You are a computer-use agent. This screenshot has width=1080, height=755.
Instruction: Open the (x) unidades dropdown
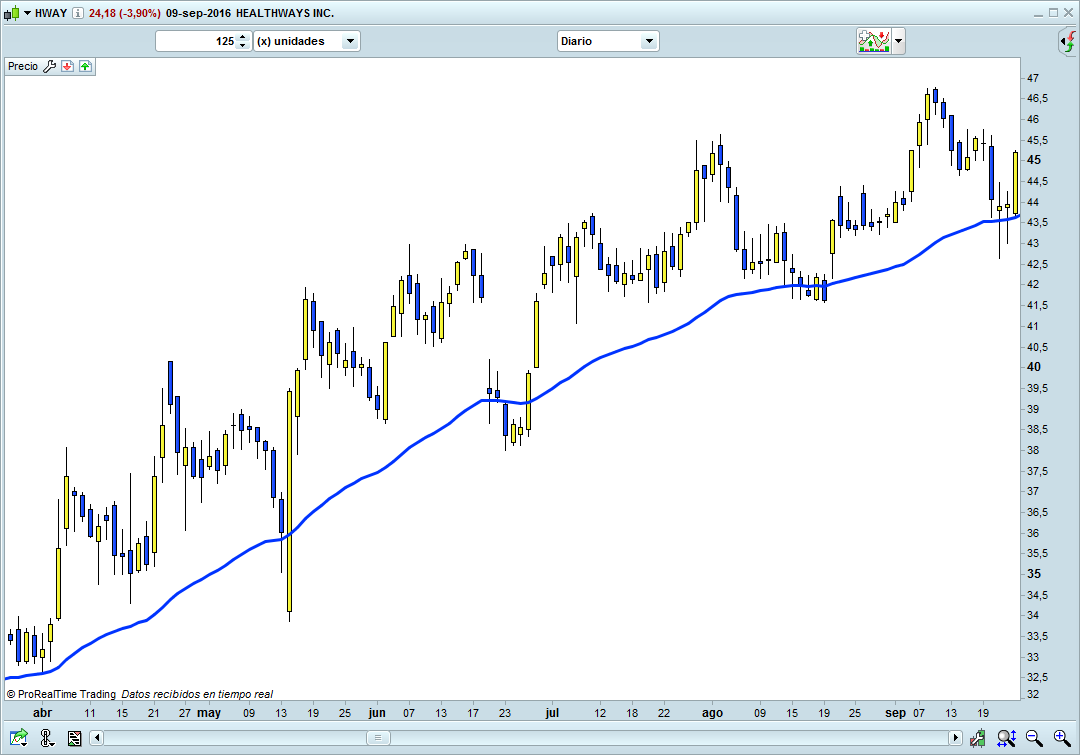click(x=349, y=41)
